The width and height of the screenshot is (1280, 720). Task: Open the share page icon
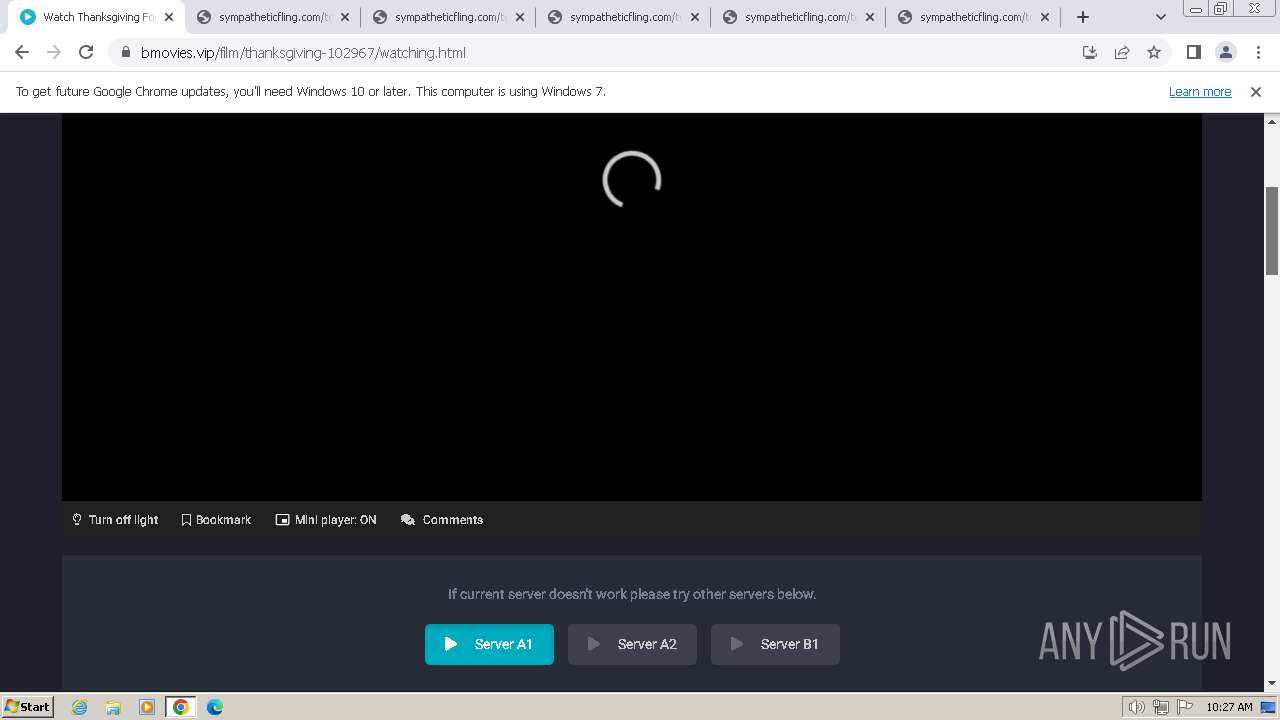pyautogui.click(x=1122, y=52)
